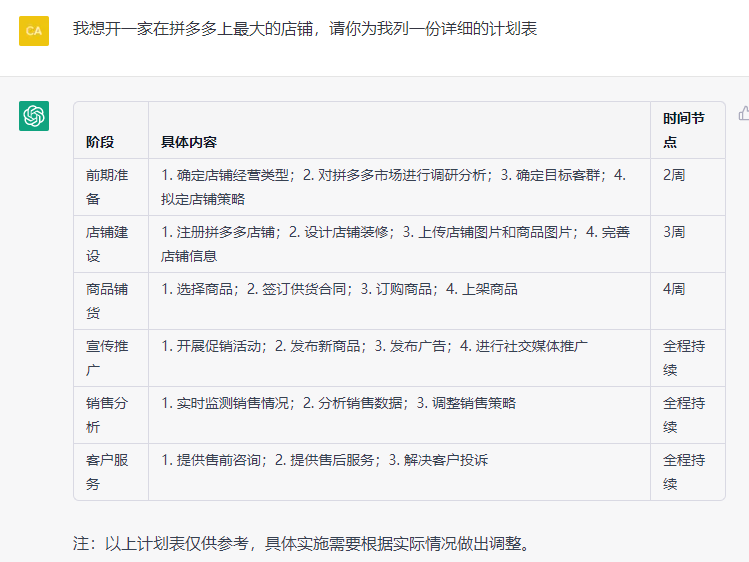
Task: Click 全程持续 in the 宣传推广 row
Action: pyautogui.click(x=688, y=358)
